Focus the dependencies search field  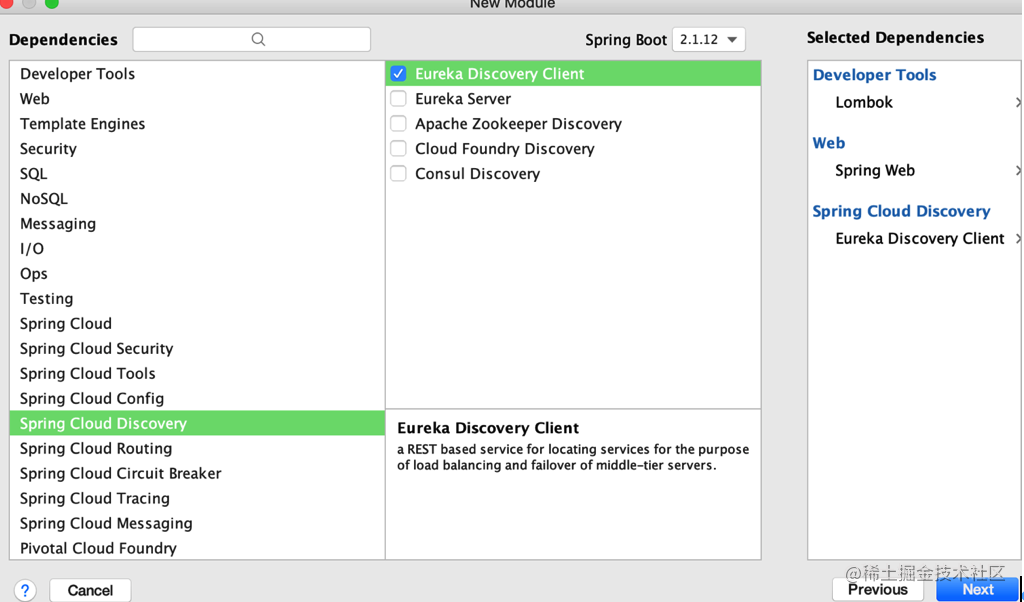tap(251, 40)
